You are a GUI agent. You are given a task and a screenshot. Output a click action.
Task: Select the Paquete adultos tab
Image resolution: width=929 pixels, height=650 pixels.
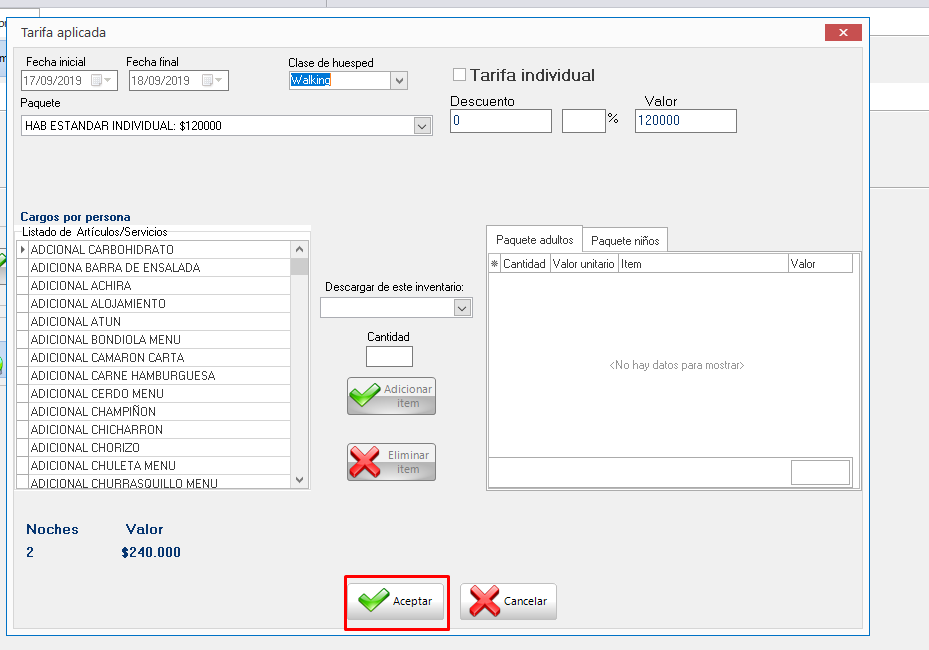point(535,240)
